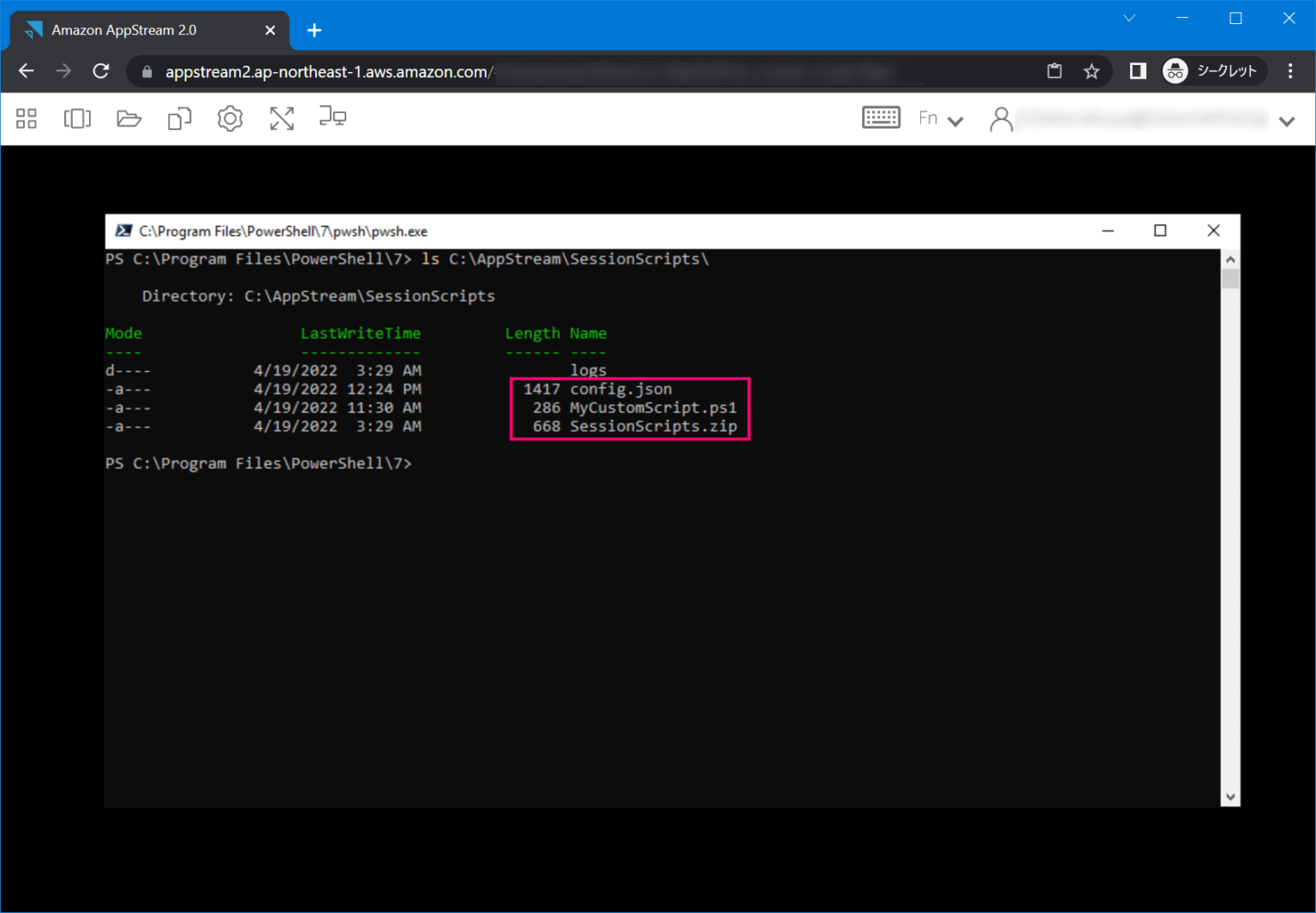Click the 286 file length value

[x=547, y=408]
